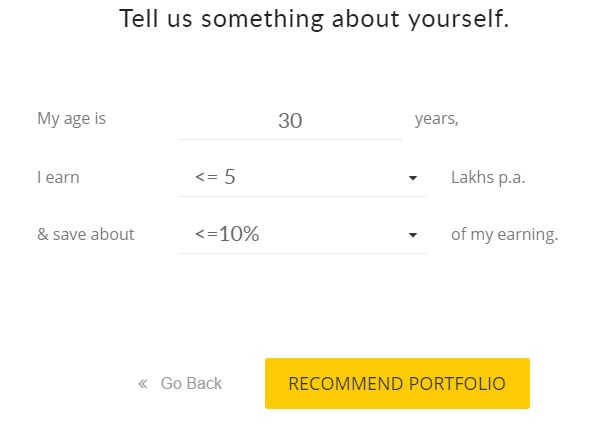Screen dimensions: 600x430
Task: Click the '& save about' label
Action: 86,234
